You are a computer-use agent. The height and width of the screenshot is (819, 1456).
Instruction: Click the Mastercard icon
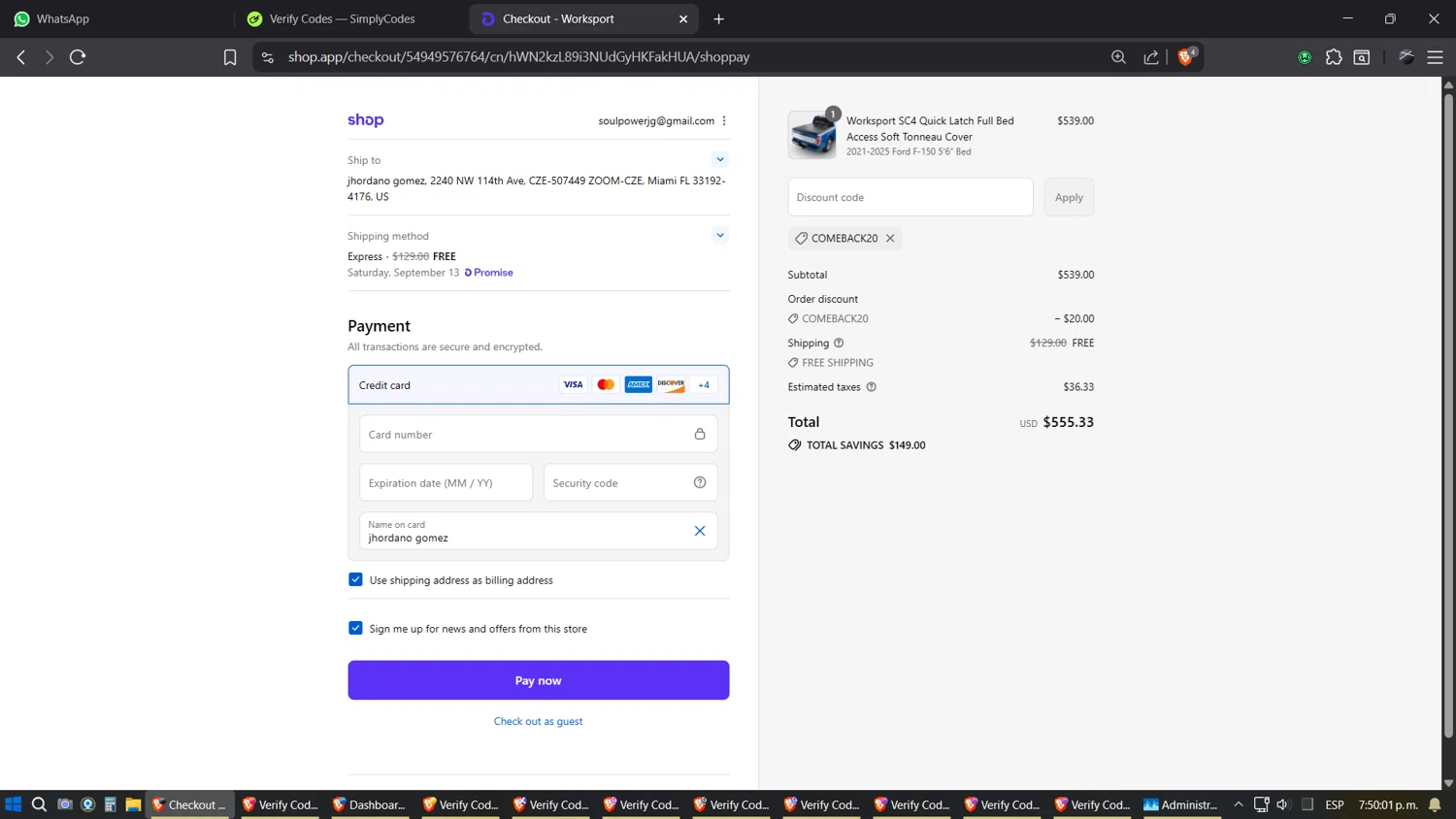click(x=606, y=385)
